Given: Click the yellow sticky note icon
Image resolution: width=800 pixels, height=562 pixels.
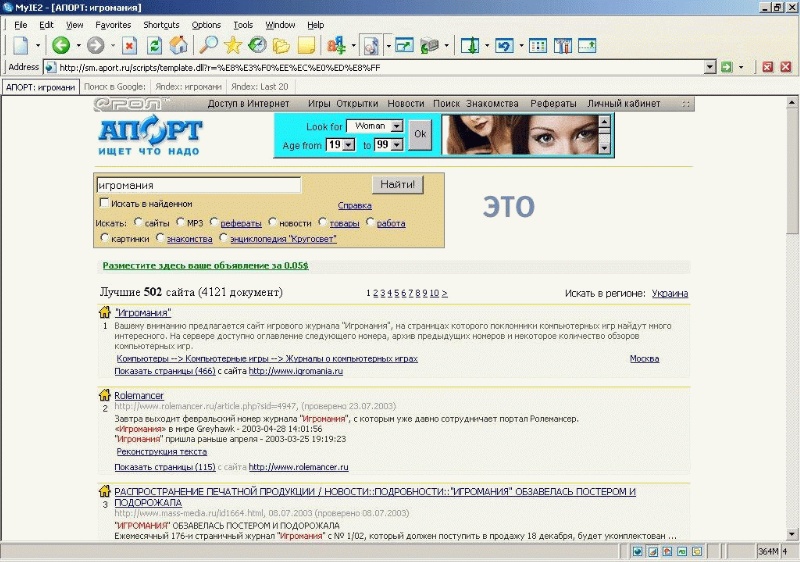Looking at the screenshot, I should coord(306,45).
